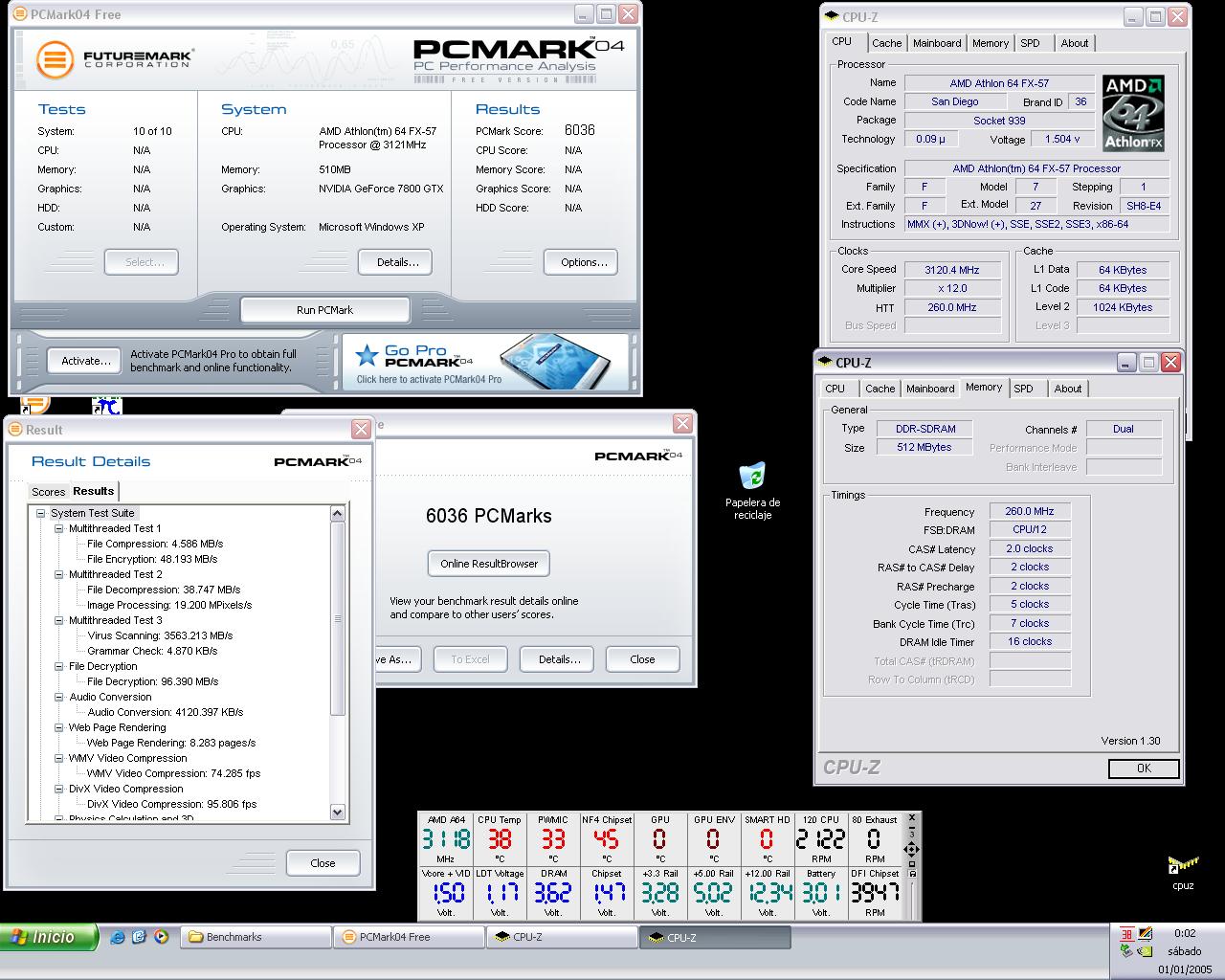This screenshot has height=980, width=1225.
Task: Select the Results tab in Result Details
Action: coord(94,491)
